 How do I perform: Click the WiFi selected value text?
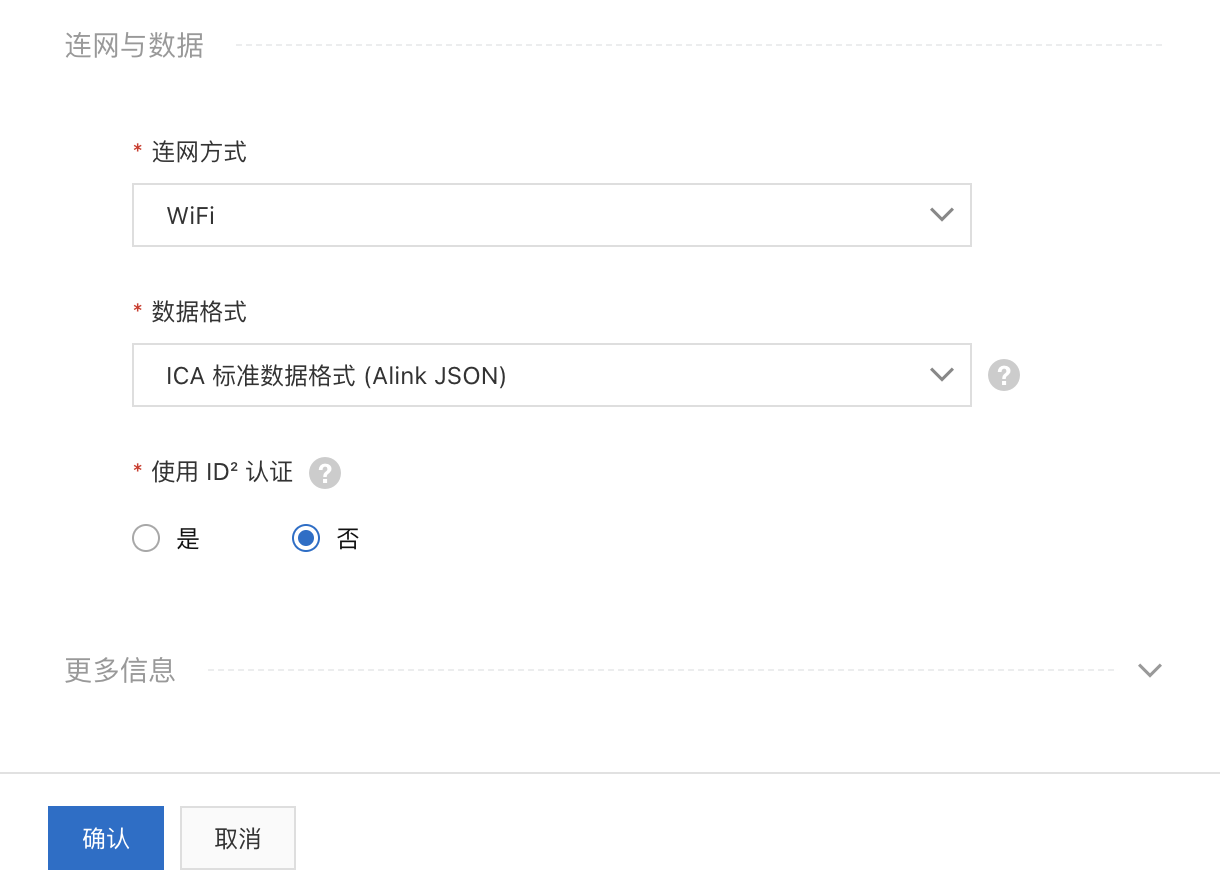pyautogui.click(x=191, y=215)
